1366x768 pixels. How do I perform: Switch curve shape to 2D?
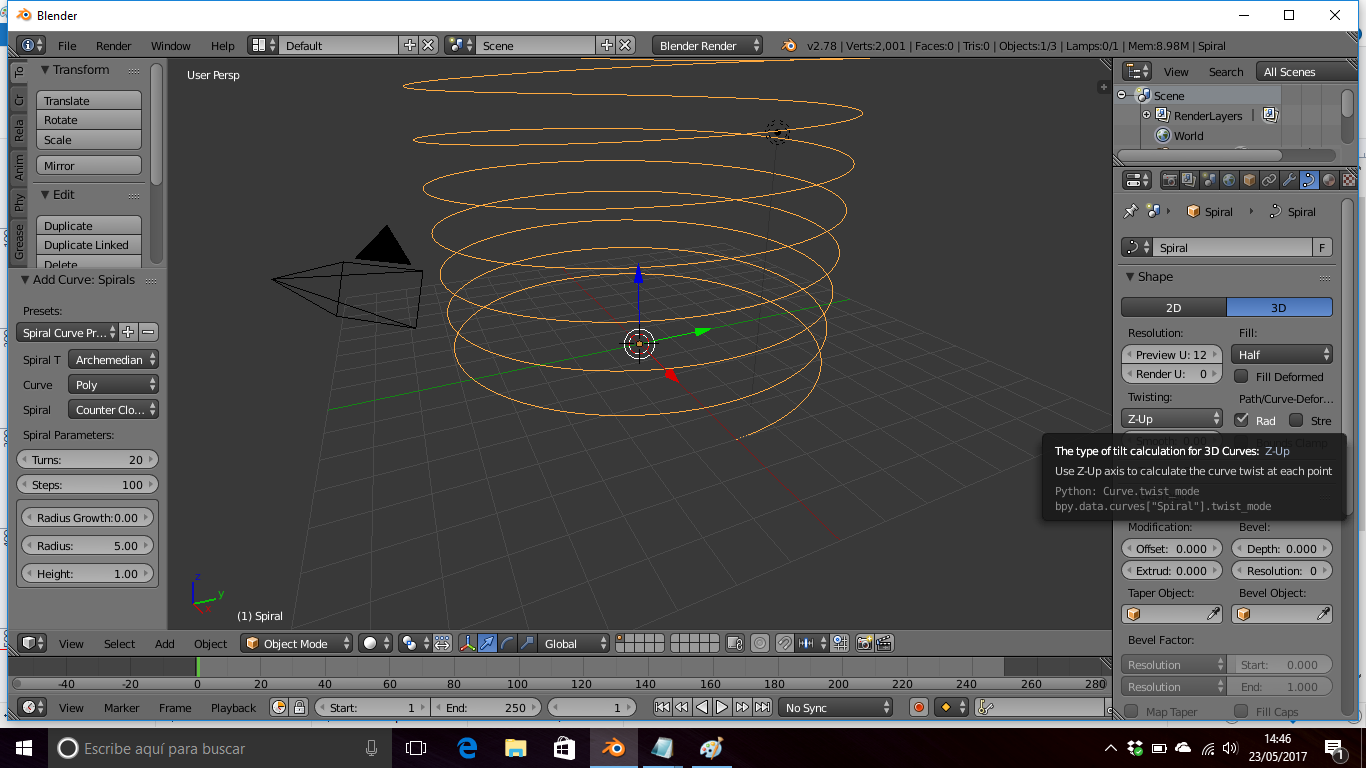click(x=1174, y=307)
